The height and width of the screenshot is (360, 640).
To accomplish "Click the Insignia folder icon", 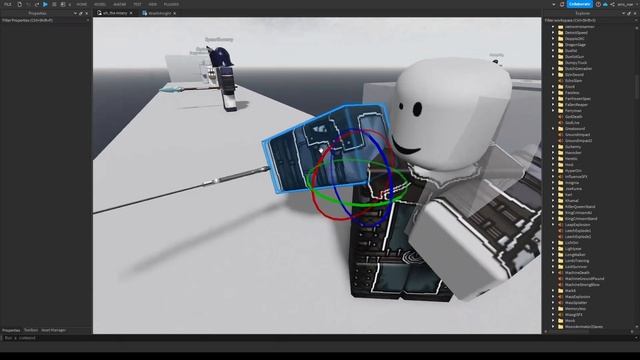I will (x=560, y=182).
